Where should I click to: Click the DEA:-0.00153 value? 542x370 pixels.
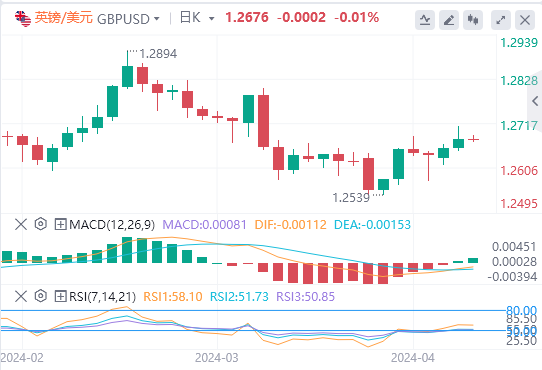coord(372,225)
